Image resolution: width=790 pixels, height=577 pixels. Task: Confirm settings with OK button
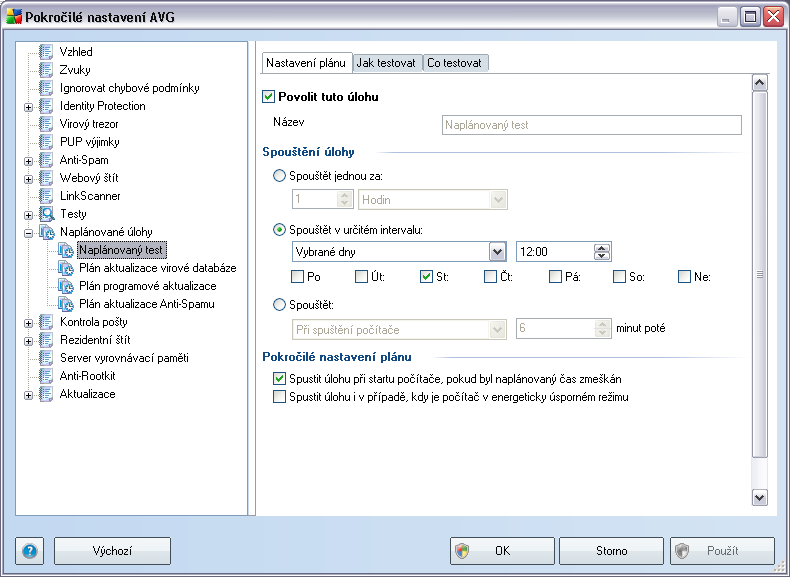(x=502, y=551)
